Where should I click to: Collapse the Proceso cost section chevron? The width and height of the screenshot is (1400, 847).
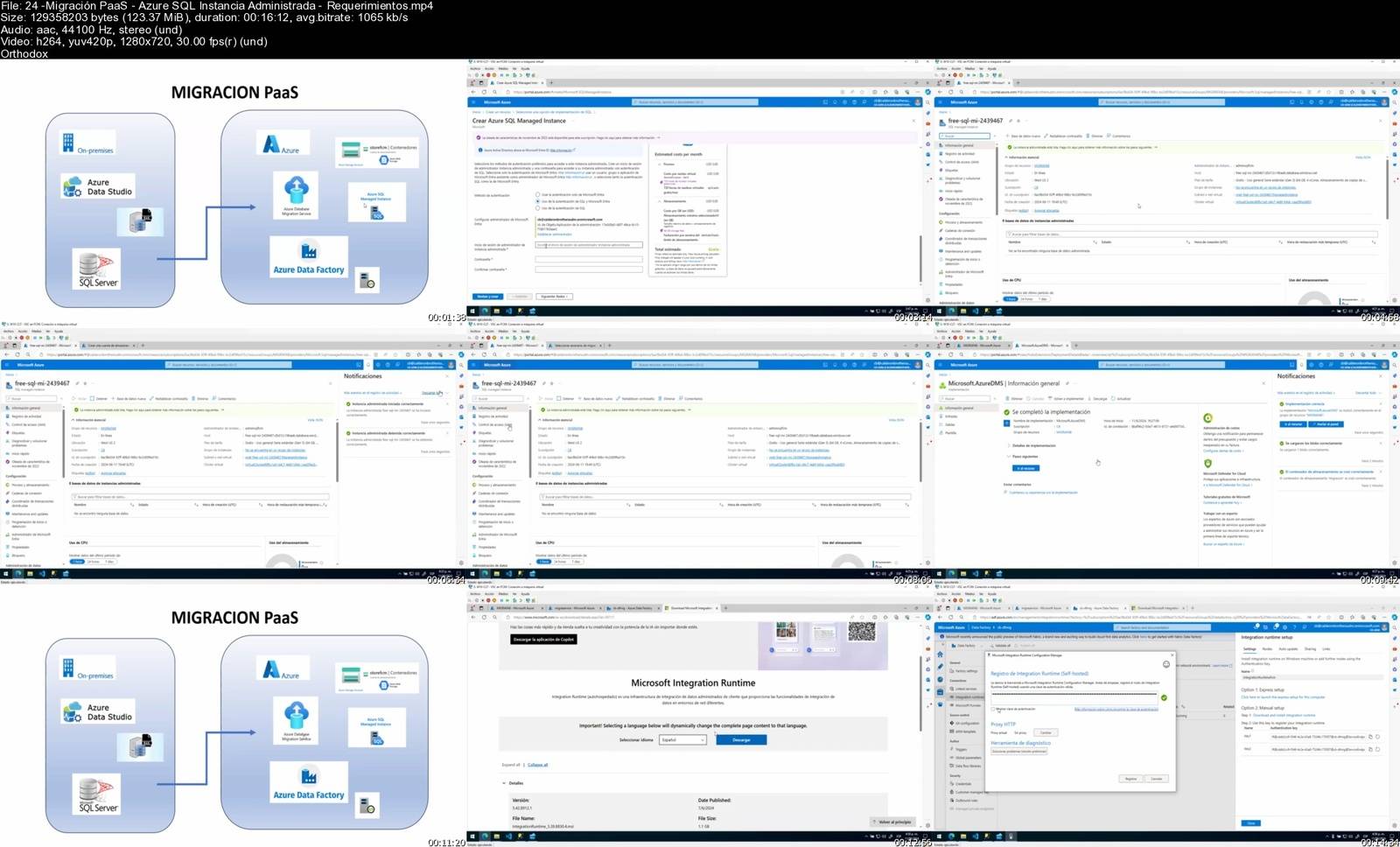point(660,164)
